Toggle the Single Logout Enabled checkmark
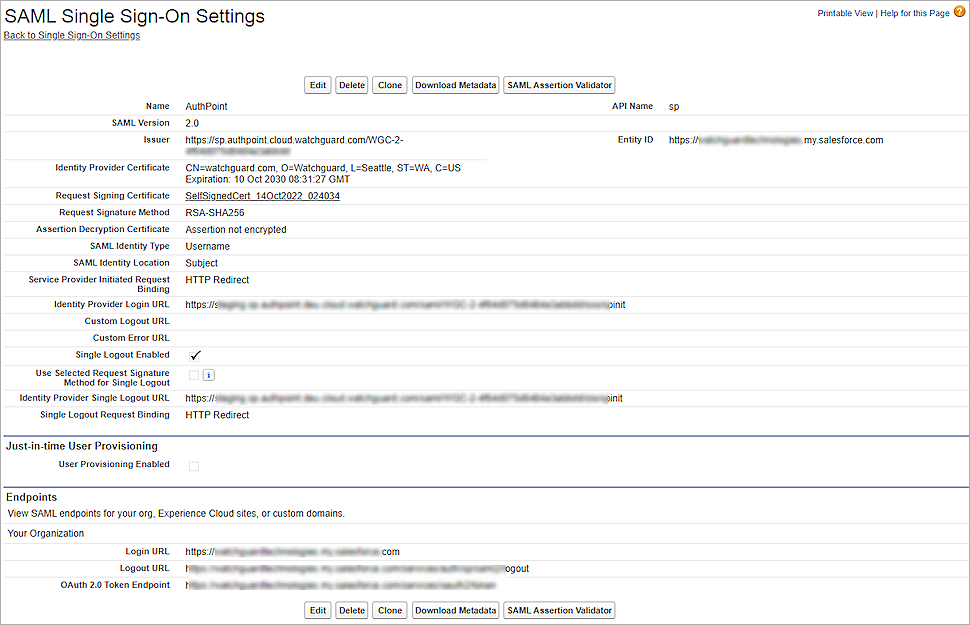This screenshot has height=625, width=970. (195, 356)
